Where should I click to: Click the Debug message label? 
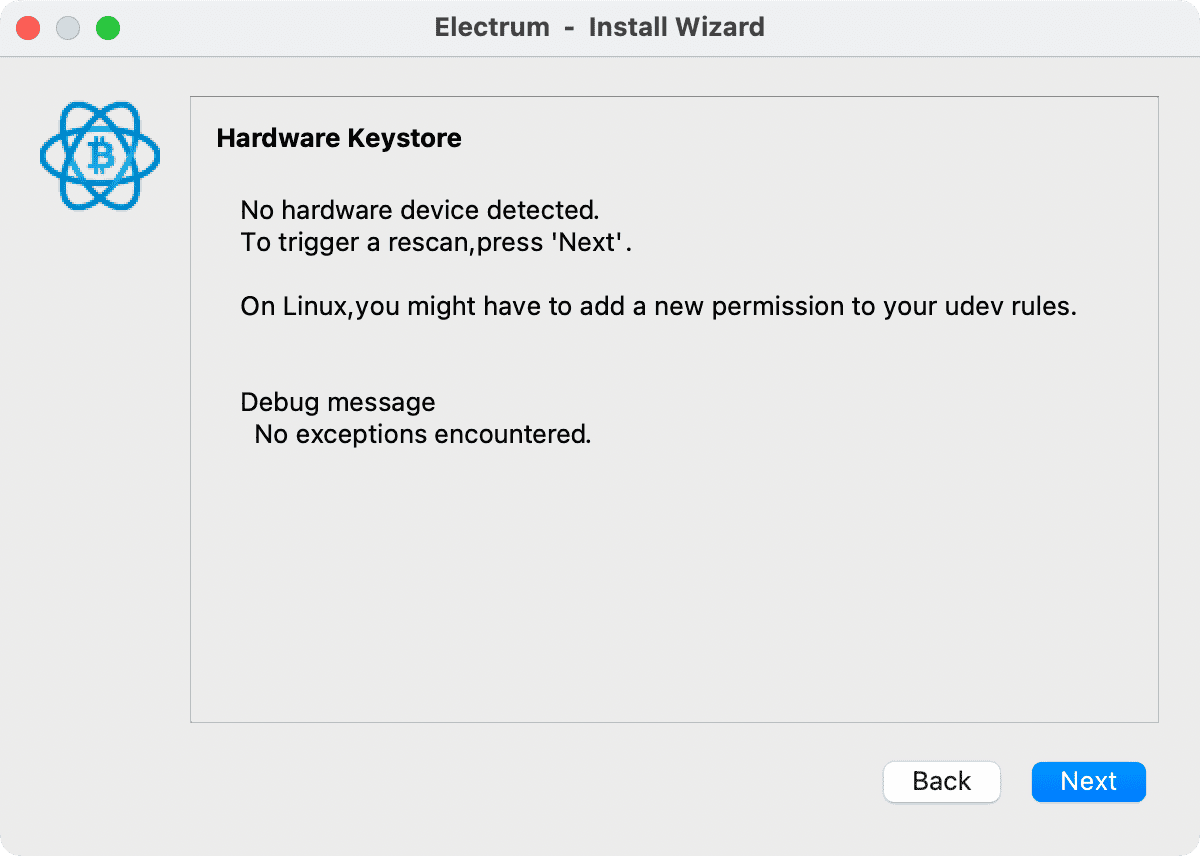(338, 402)
